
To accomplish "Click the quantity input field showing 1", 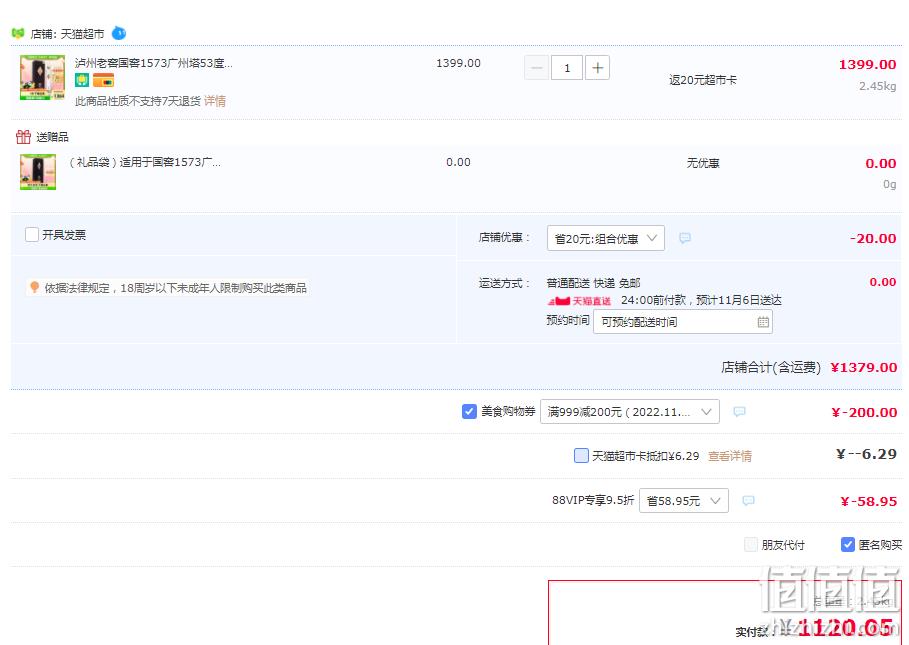I will coord(567,68).
